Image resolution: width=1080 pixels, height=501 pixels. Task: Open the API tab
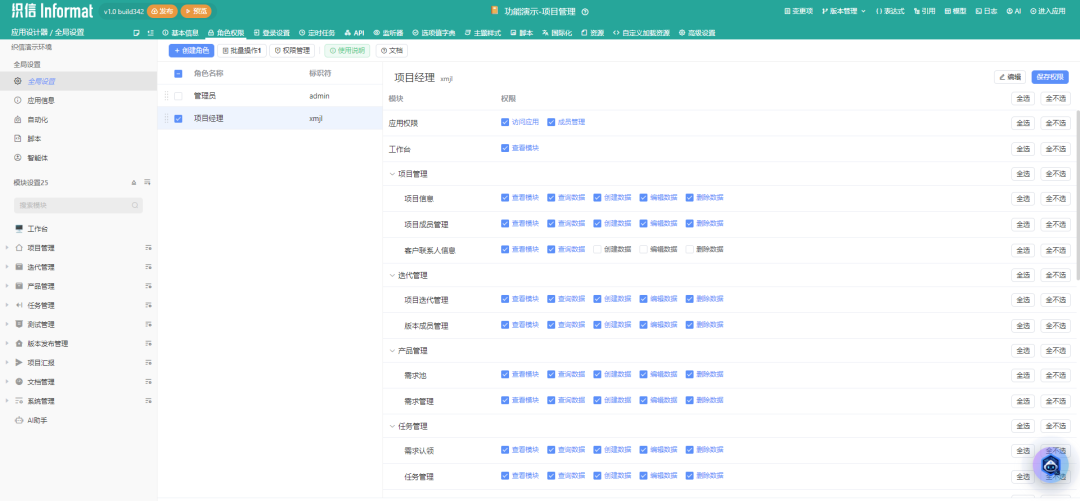[354, 32]
